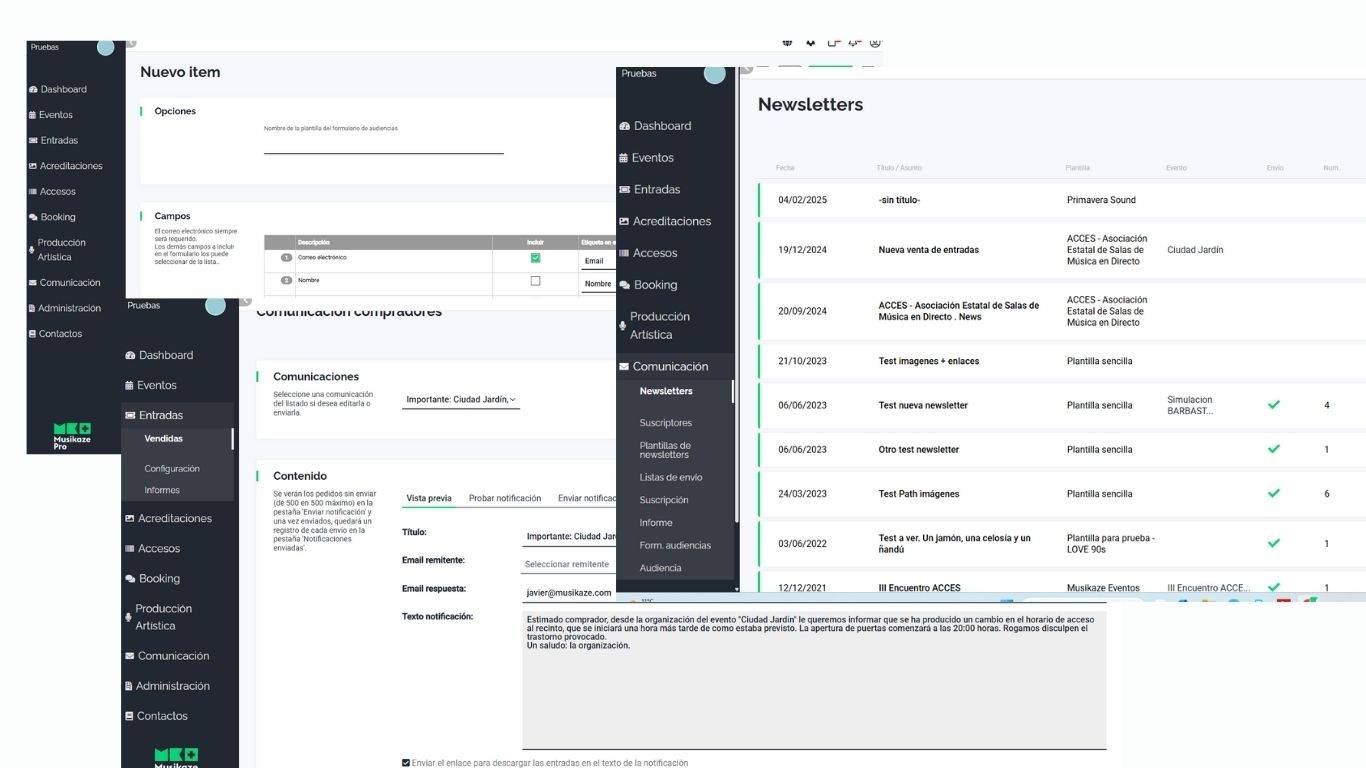The width and height of the screenshot is (1366, 768).
Task: Click the audience form template name input field
Action: 383,146
